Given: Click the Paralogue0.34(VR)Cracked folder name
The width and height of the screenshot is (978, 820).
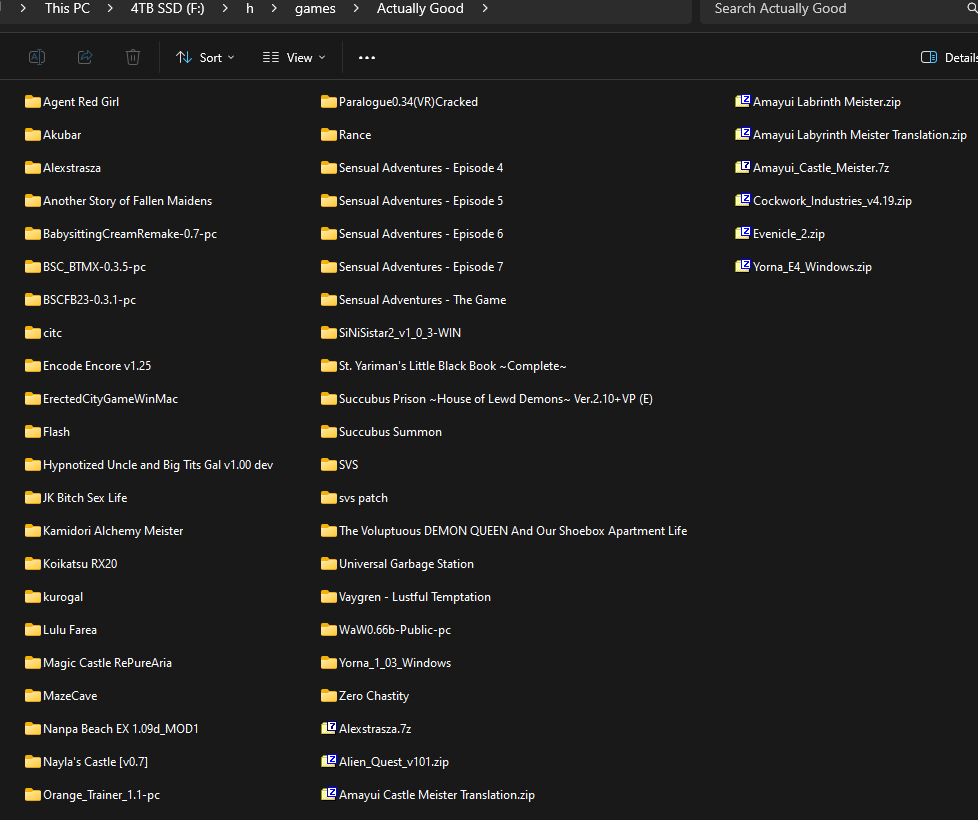Looking at the screenshot, I should pyautogui.click(x=409, y=102).
